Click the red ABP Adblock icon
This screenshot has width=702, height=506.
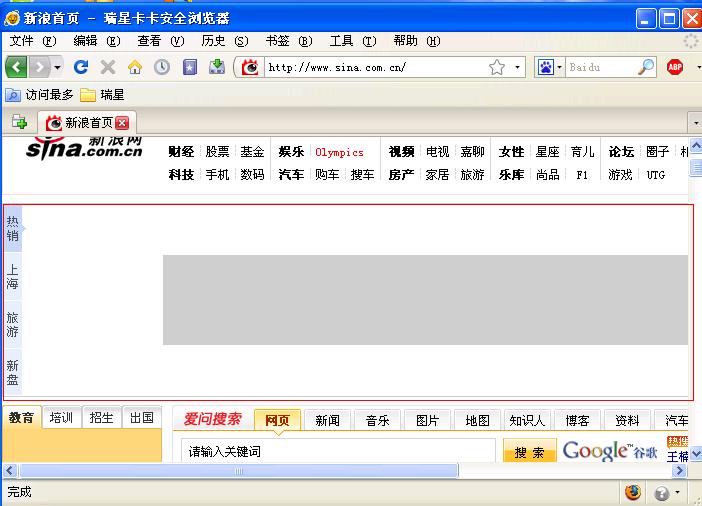[x=675, y=67]
